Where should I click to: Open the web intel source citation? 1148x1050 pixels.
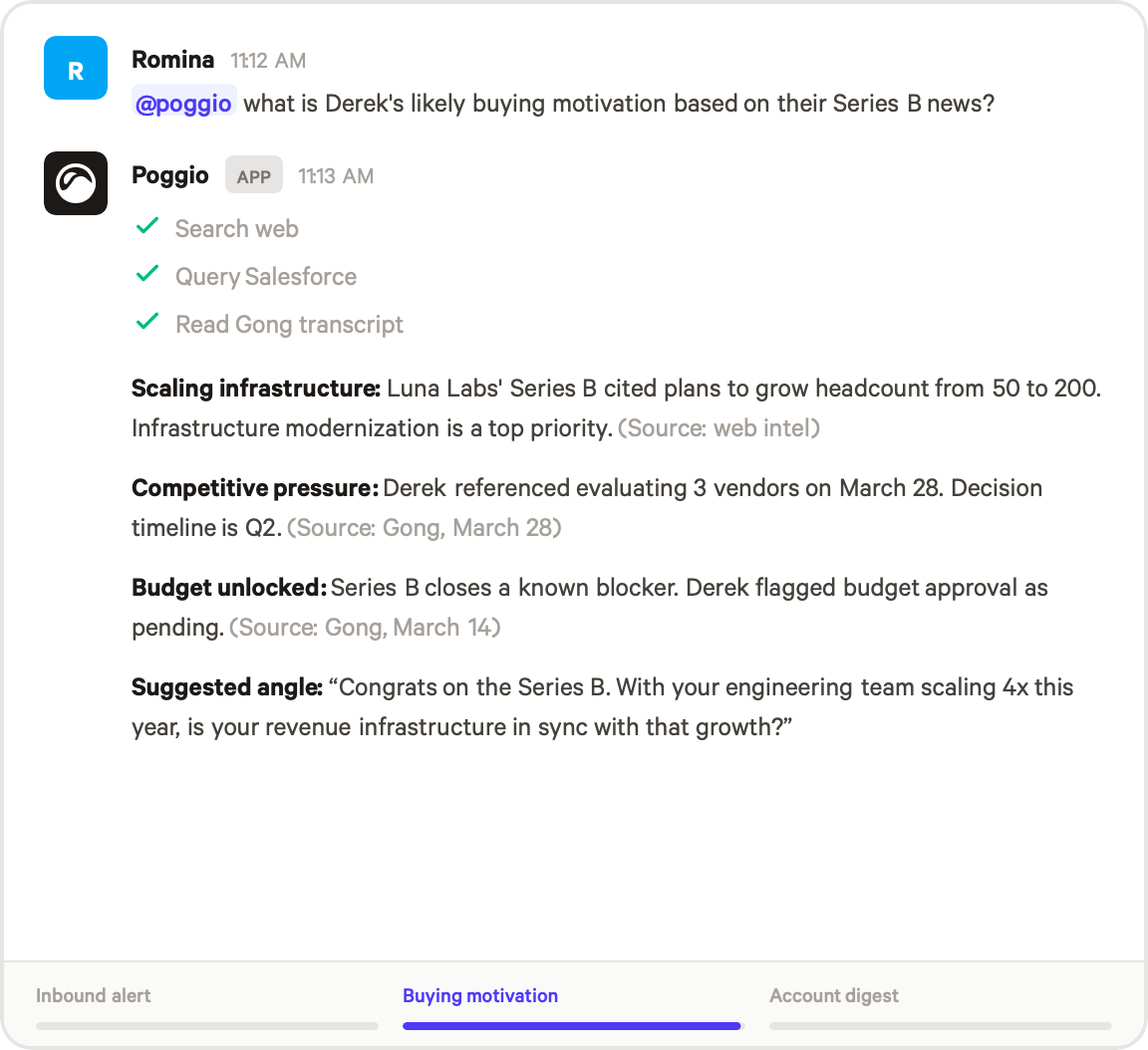(x=718, y=428)
